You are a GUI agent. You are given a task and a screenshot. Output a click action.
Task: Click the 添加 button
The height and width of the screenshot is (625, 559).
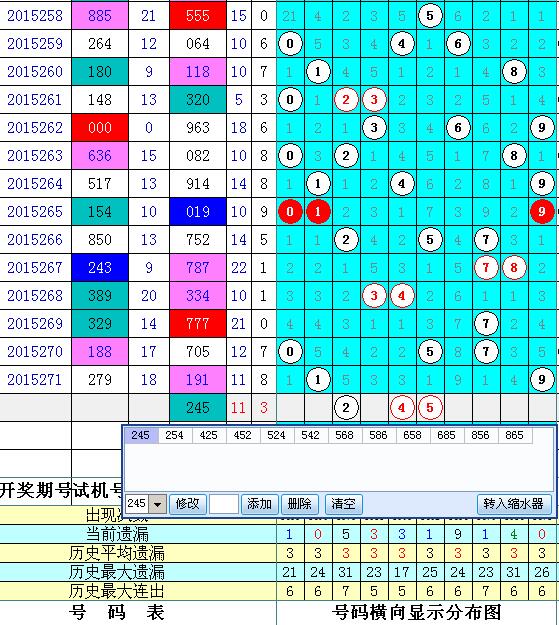pyautogui.click(x=259, y=504)
